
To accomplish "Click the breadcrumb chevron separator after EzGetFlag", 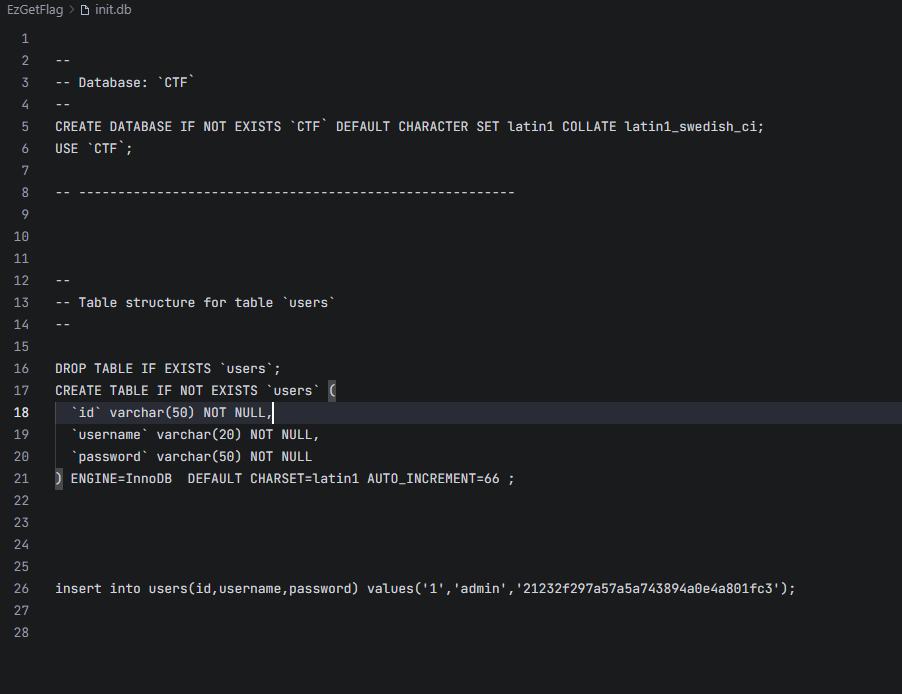I will pyautogui.click(x=72, y=10).
